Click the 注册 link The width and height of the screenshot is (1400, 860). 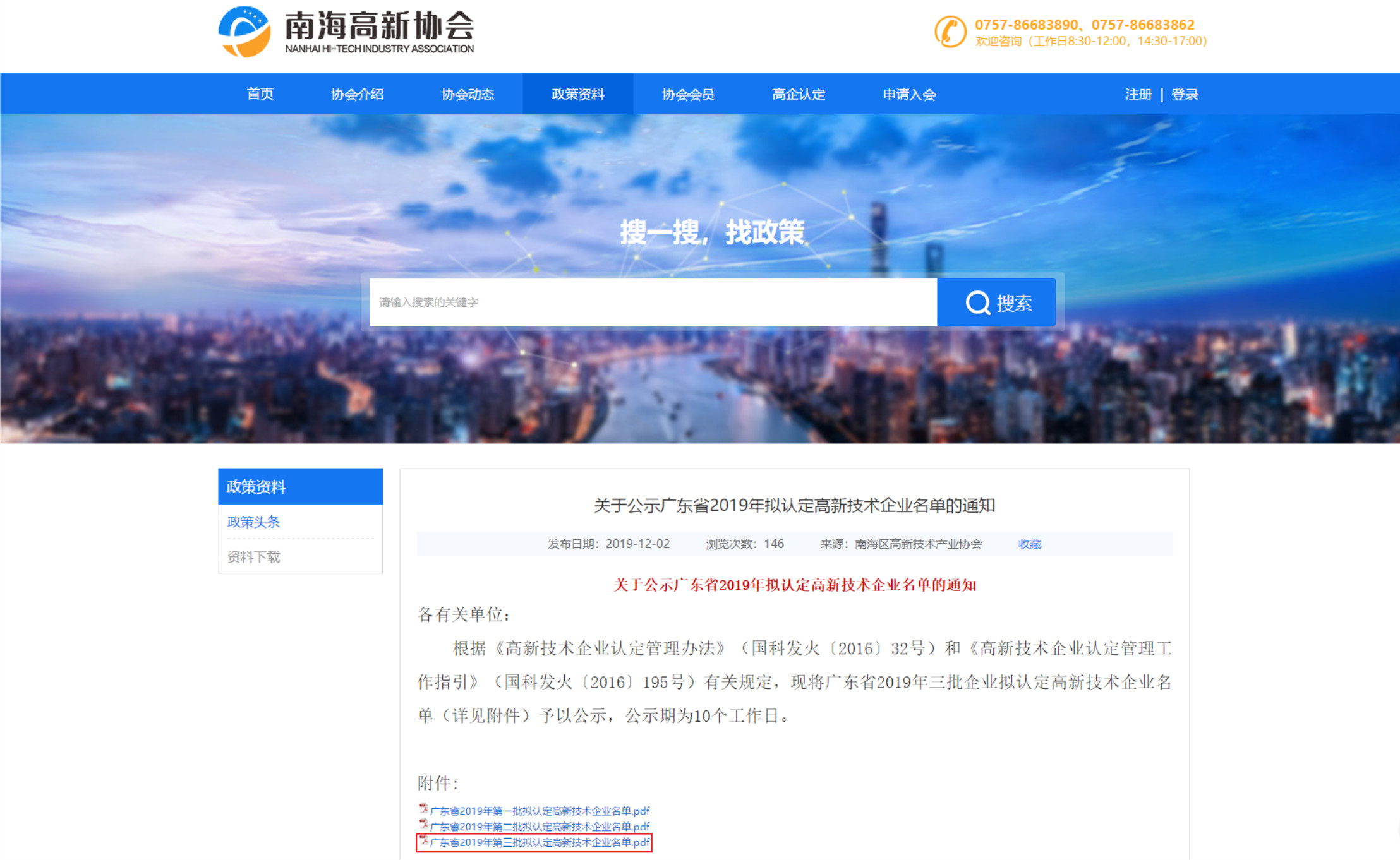[1138, 94]
